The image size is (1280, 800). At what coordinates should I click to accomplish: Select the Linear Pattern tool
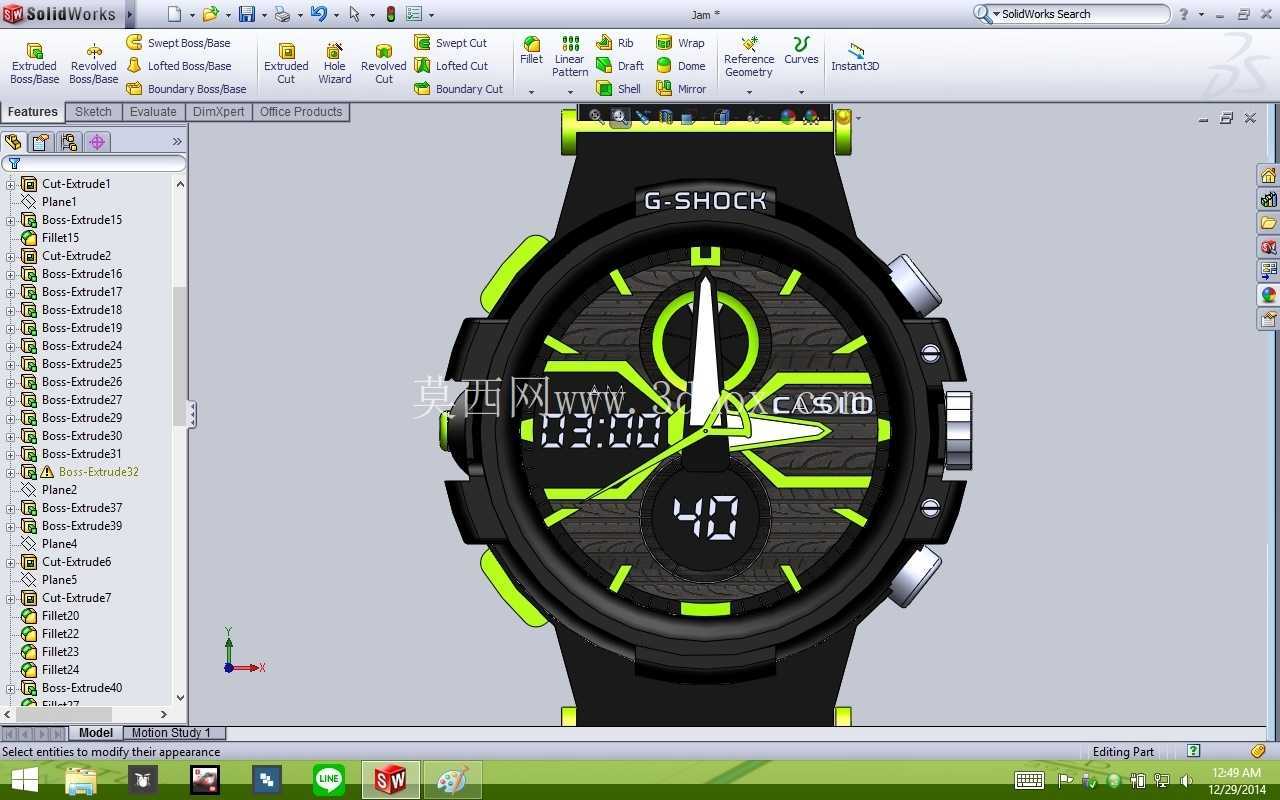570,57
